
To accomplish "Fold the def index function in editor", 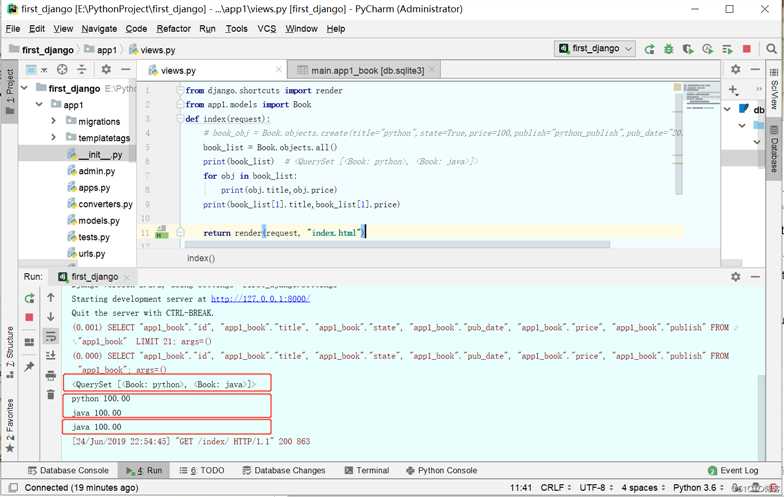I will pos(180,119).
